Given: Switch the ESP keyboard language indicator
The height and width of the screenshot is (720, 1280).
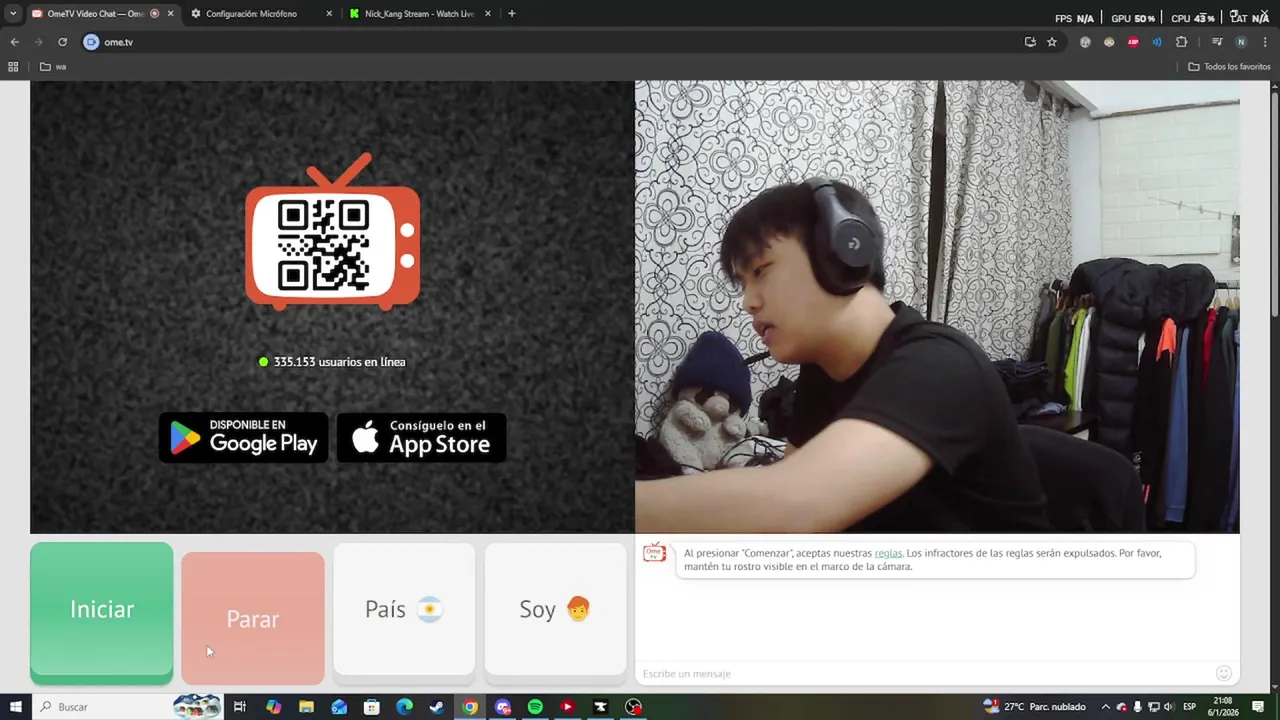Looking at the screenshot, I should coord(1190,707).
